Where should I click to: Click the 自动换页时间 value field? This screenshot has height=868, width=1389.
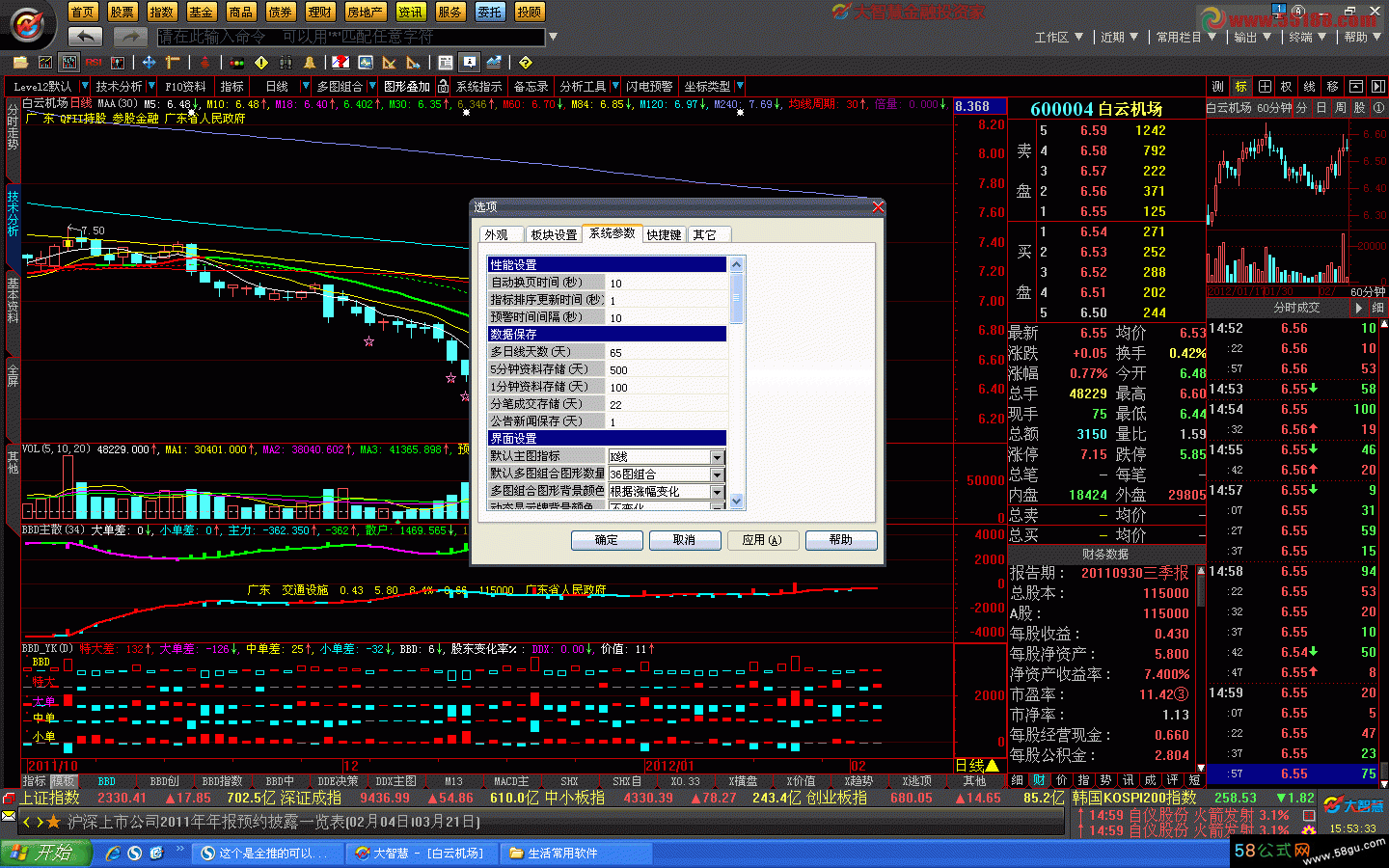[x=666, y=284]
